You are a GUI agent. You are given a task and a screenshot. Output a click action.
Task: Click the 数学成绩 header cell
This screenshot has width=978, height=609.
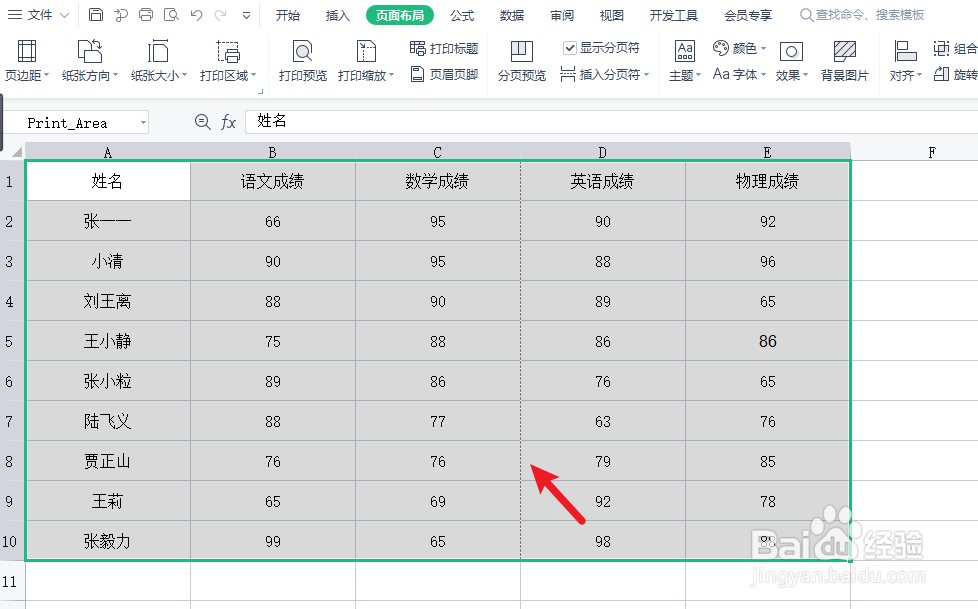pyautogui.click(x=437, y=181)
